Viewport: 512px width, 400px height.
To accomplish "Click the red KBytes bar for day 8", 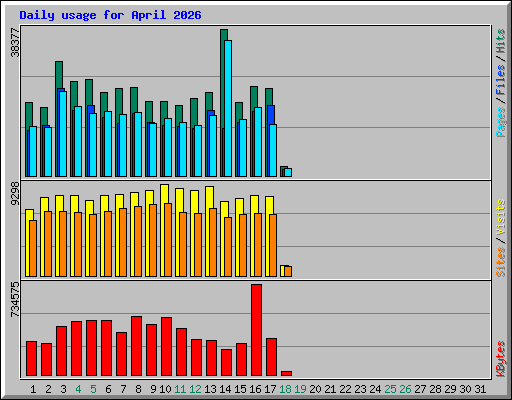I will (x=136, y=346).
